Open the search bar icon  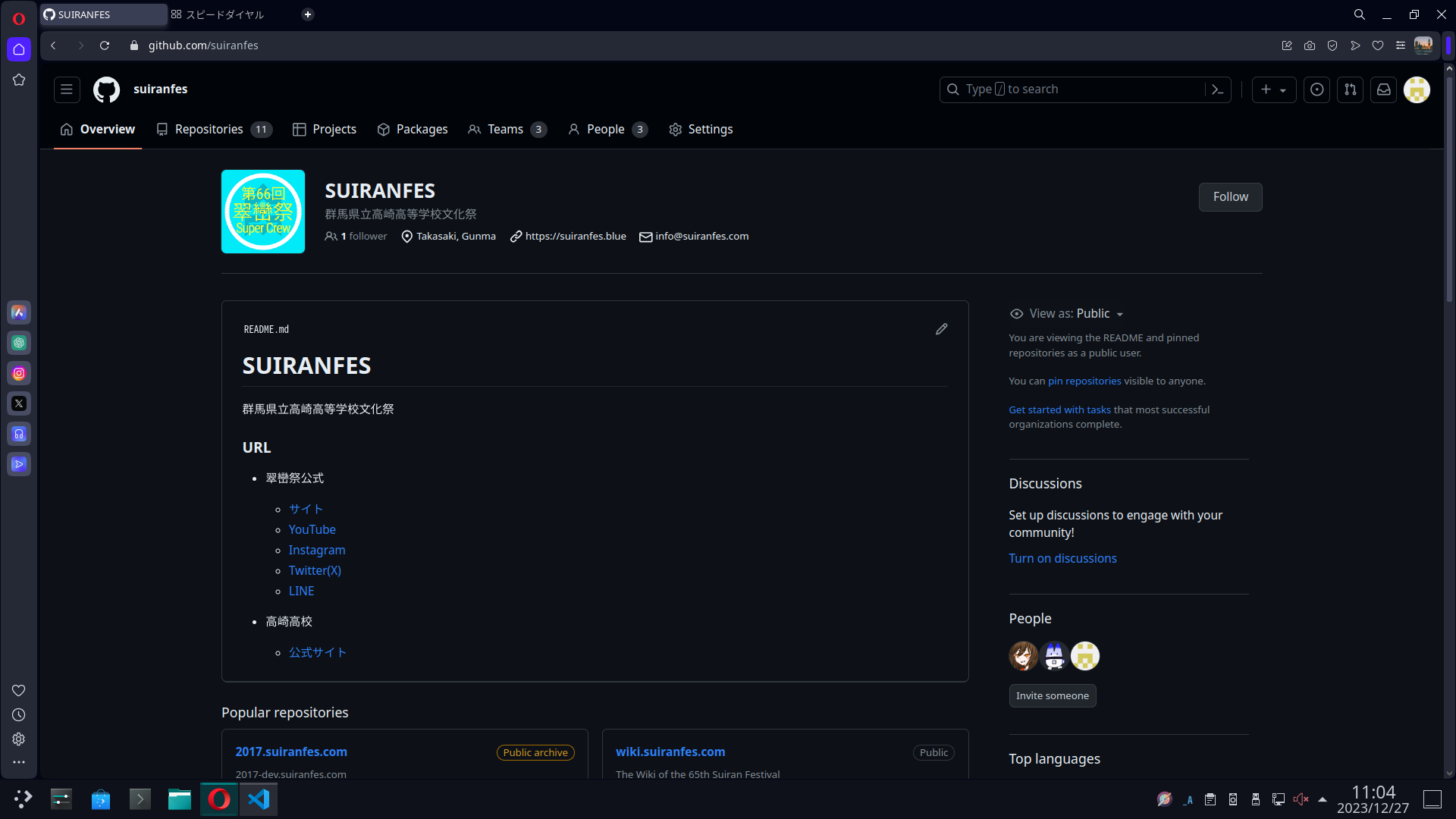click(1360, 14)
